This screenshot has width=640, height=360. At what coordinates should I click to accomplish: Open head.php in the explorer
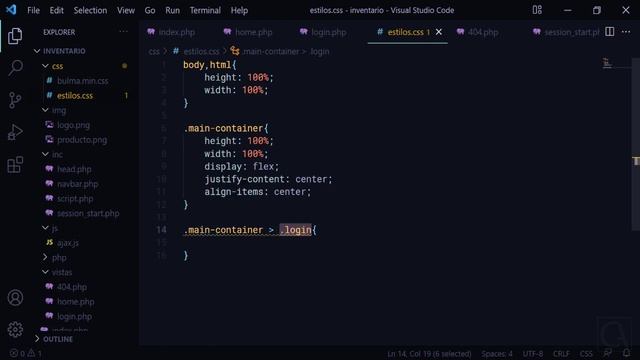coord(74,169)
